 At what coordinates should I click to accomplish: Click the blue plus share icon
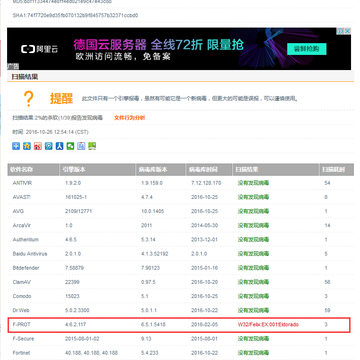16,146
